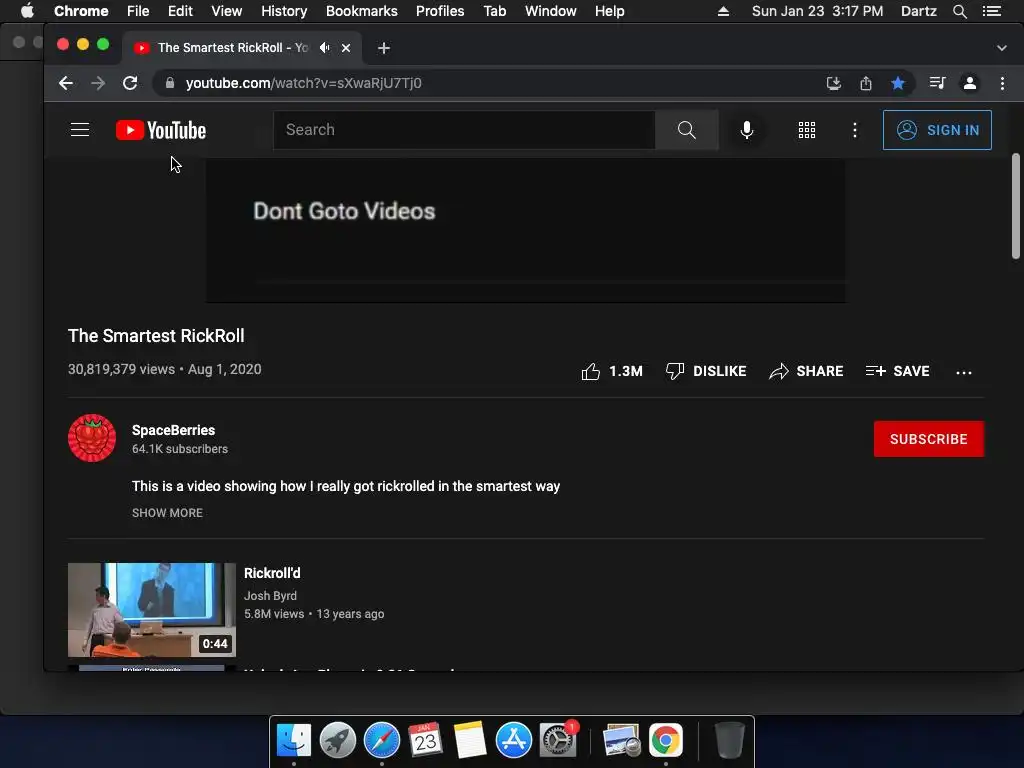Open the YouTube hamburger guide menu
The height and width of the screenshot is (768, 1024).
pos(80,130)
